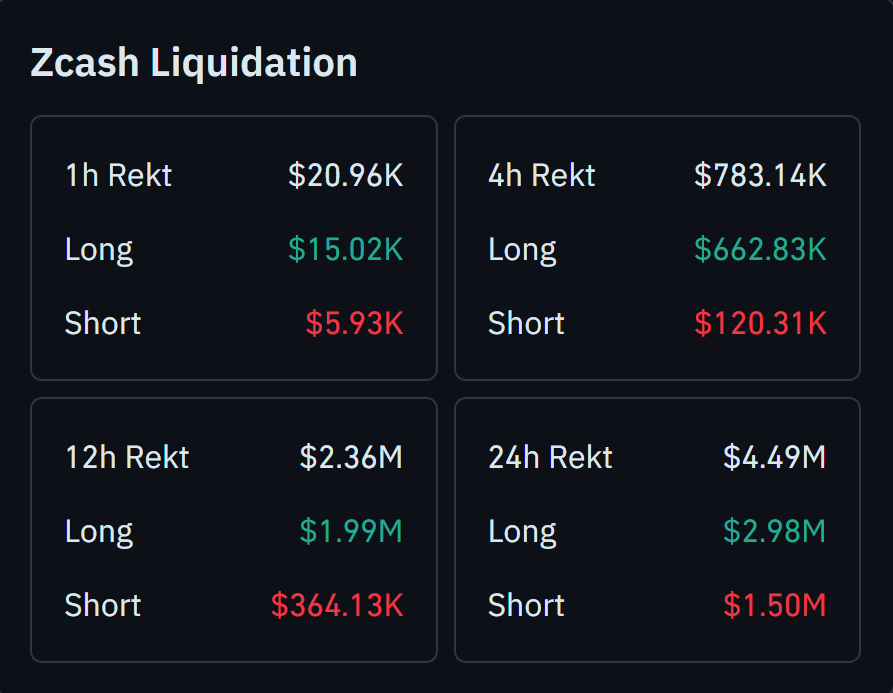
Task: Select the 12h long amount $1.99M
Action: 351,532
